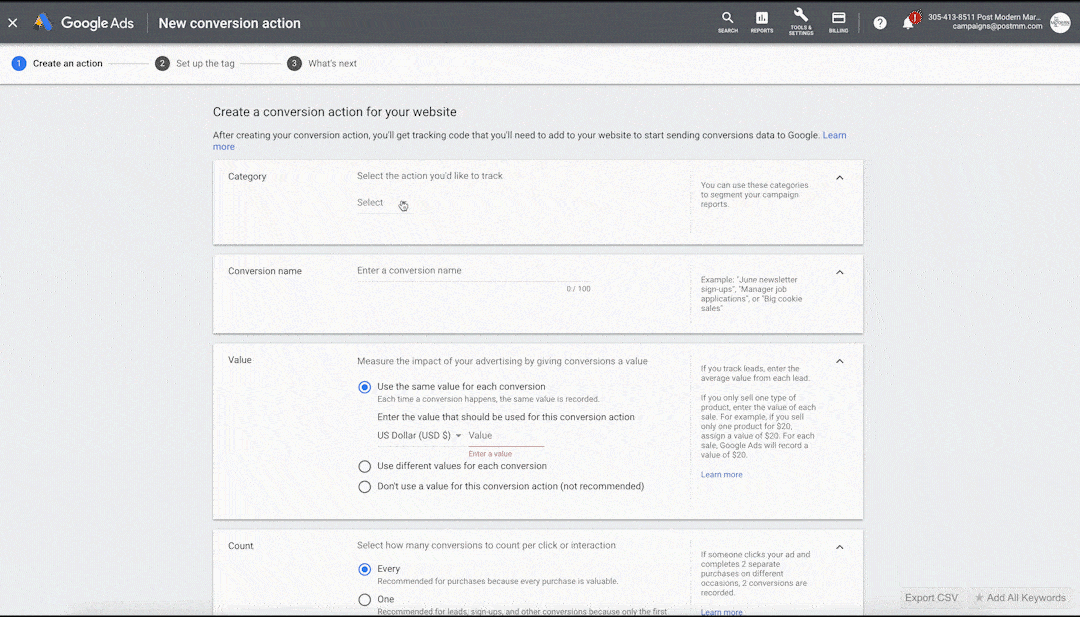Click the conversion name input field

pos(470,271)
